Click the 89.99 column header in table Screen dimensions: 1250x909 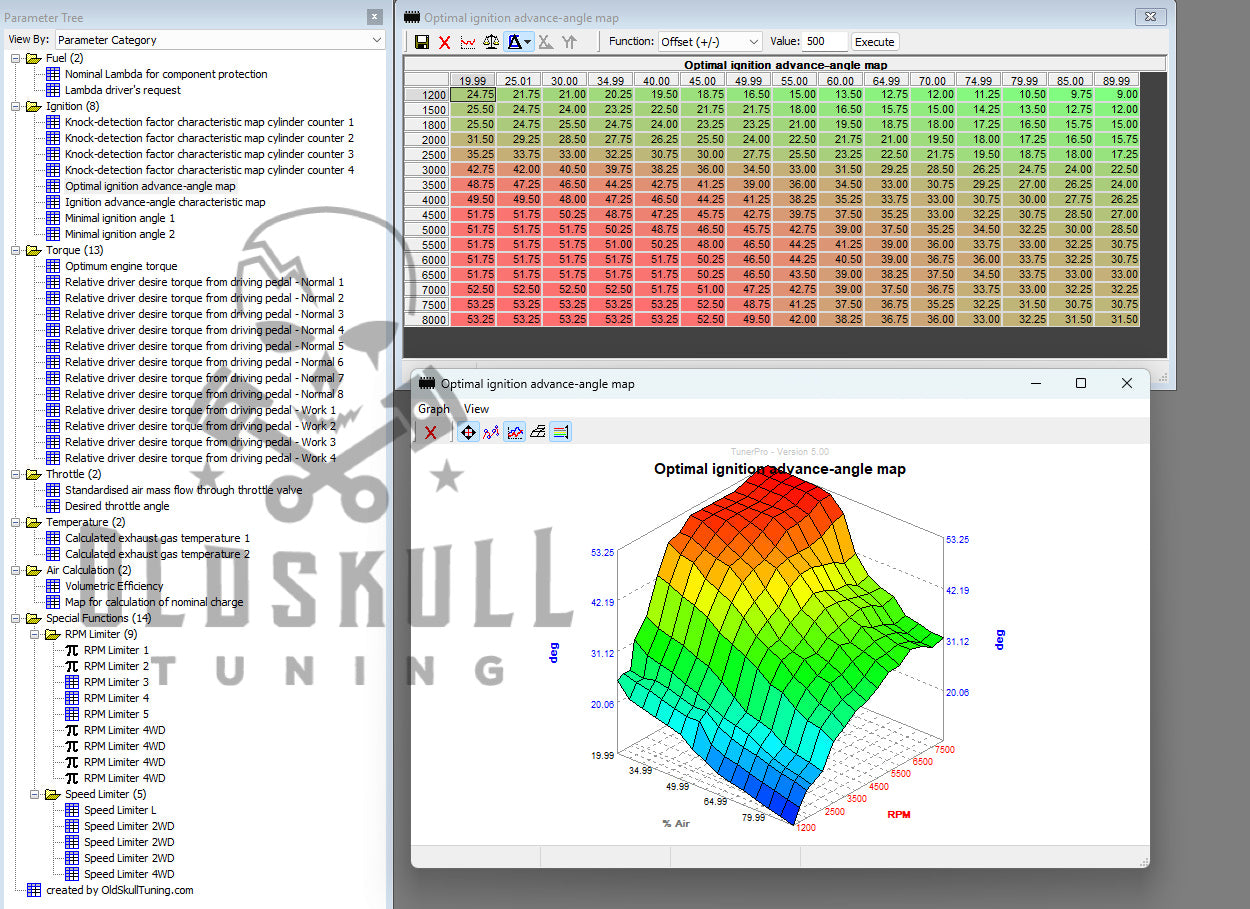pos(1116,80)
